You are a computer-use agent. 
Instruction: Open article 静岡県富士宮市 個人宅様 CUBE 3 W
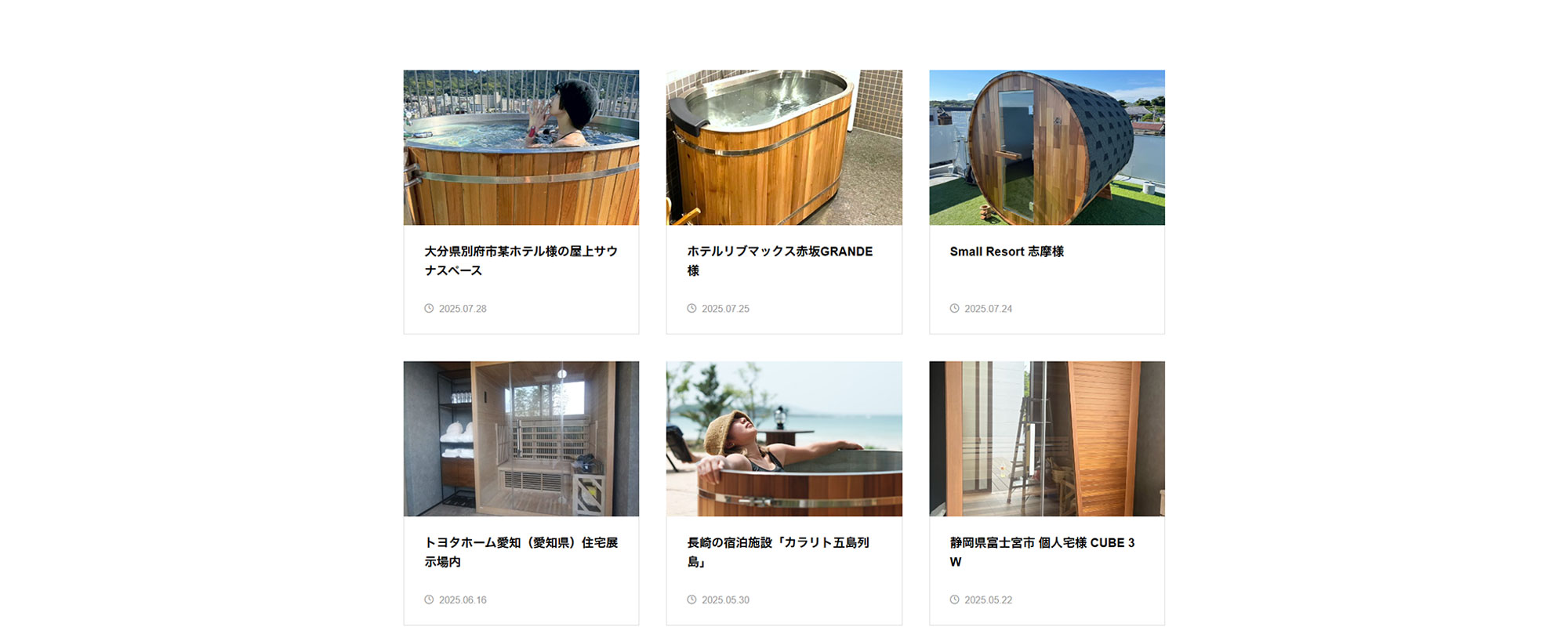pyautogui.click(x=1042, y=552)
